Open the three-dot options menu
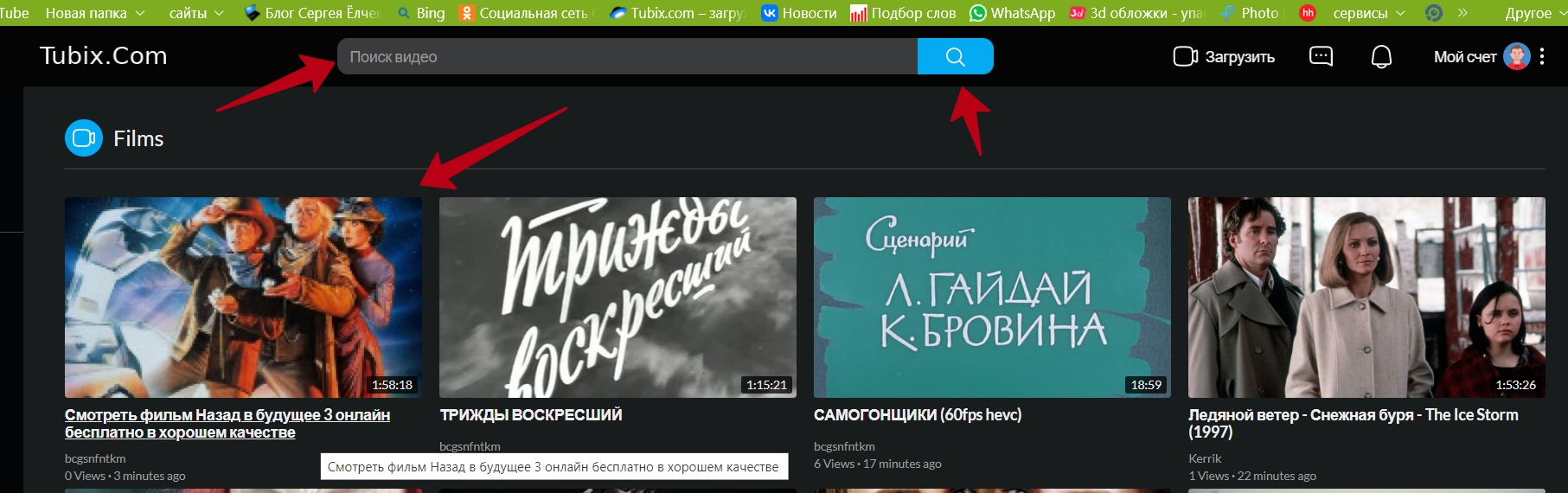This screenshot has width=1568, height=493. click(x=1542, y=57)
